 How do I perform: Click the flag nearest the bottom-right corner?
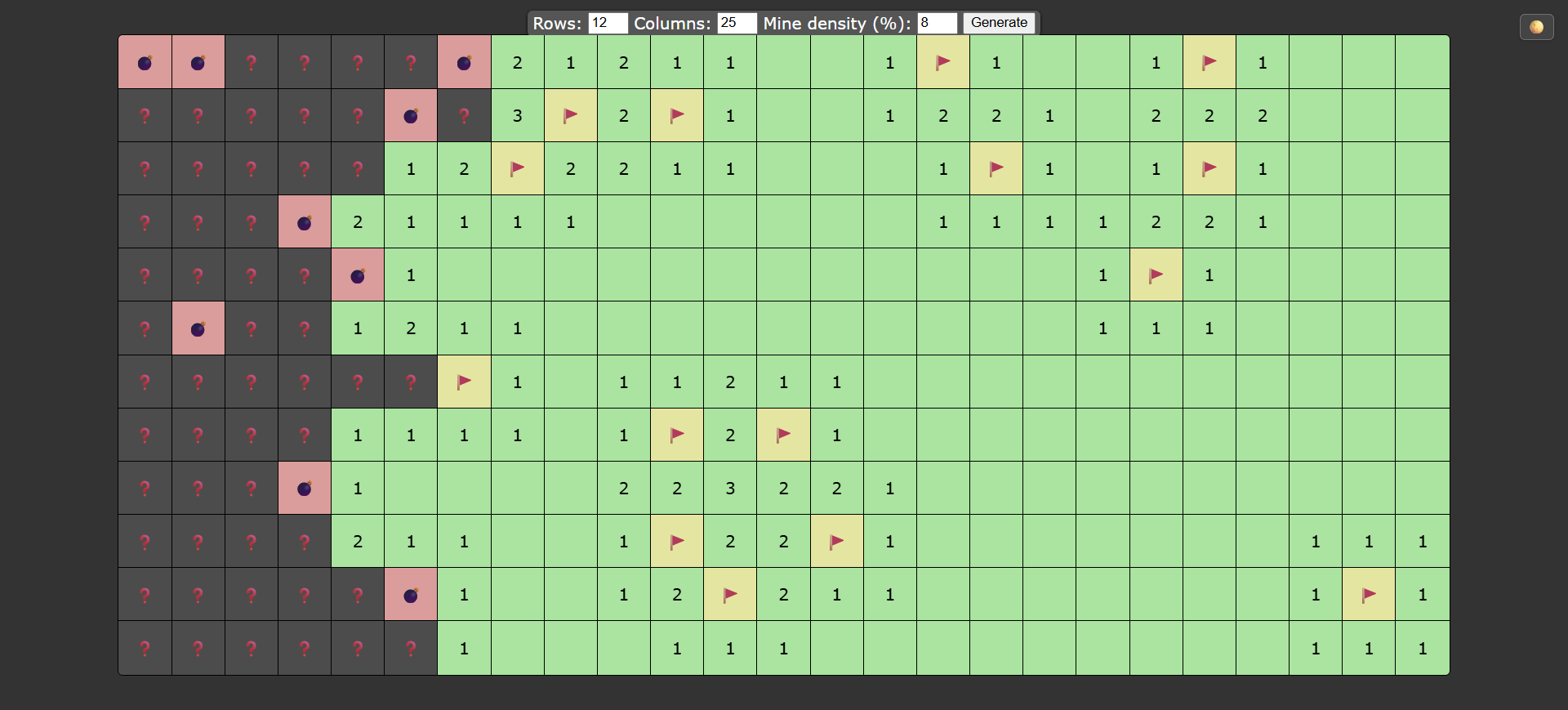pos(1369,595)
